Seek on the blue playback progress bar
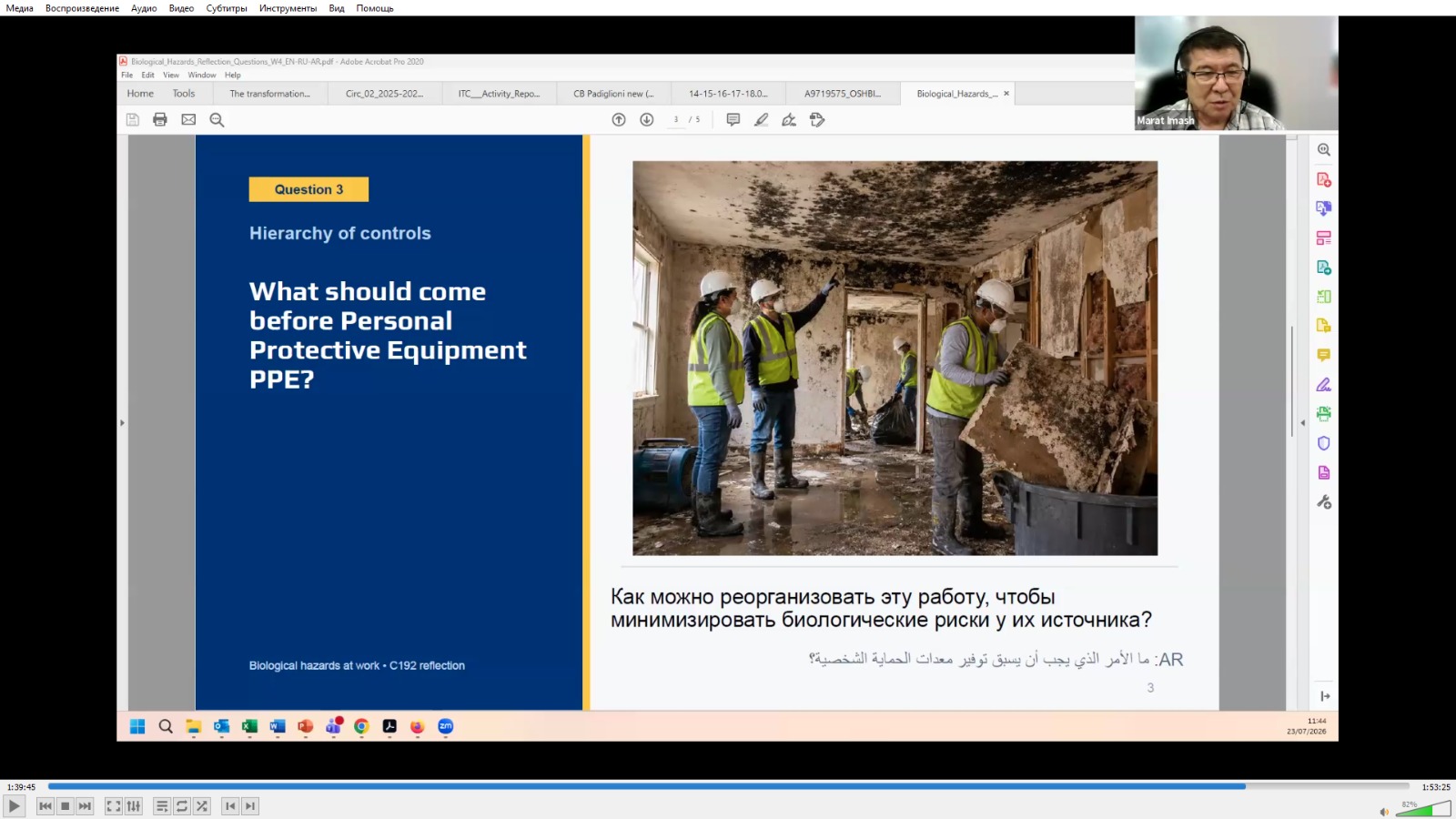This screenshot has height=819, width=1456. [728, 786]
